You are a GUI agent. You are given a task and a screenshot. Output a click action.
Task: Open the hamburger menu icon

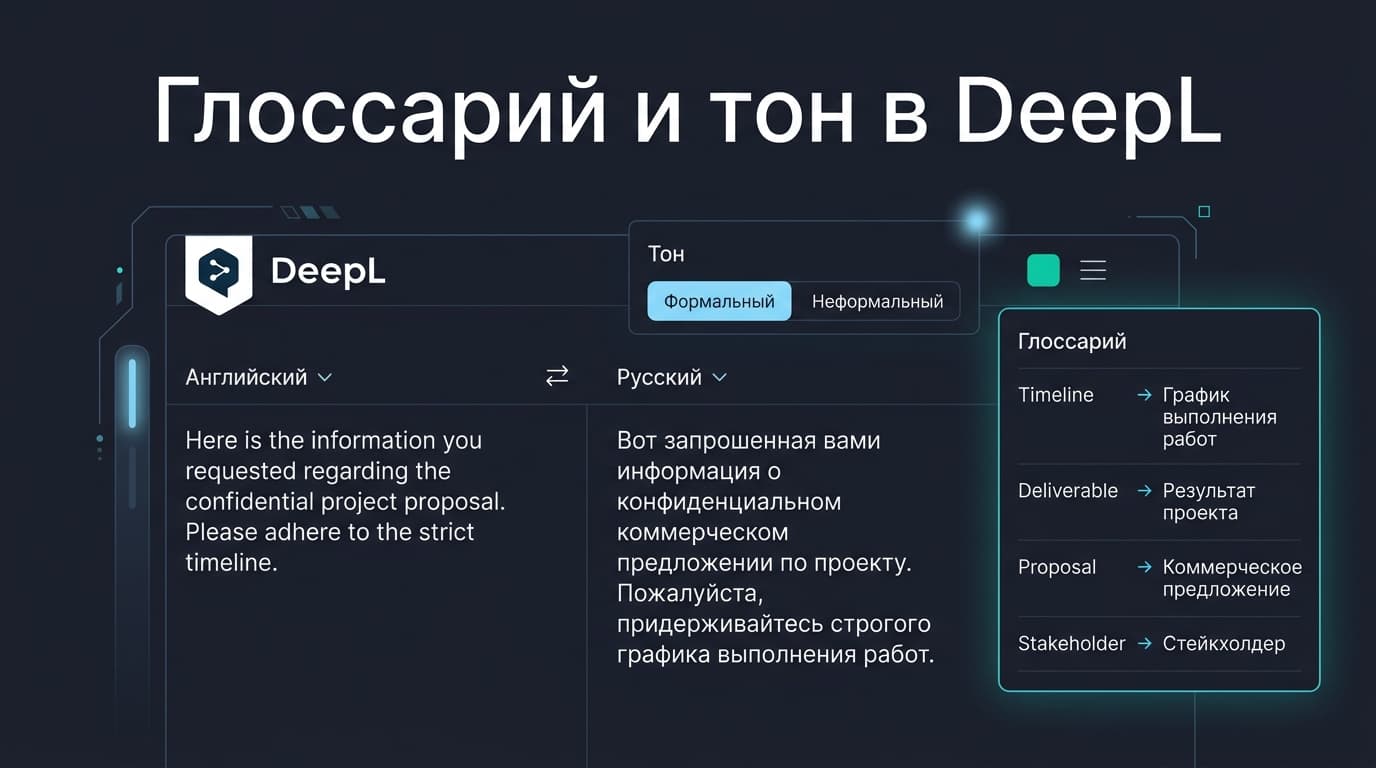pyautogui.click(x=1093, y=270)
